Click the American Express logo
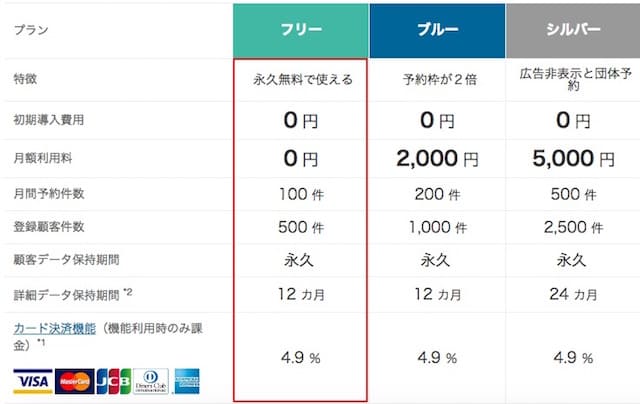This screenshot has width=640, height=404. point(187,382)
